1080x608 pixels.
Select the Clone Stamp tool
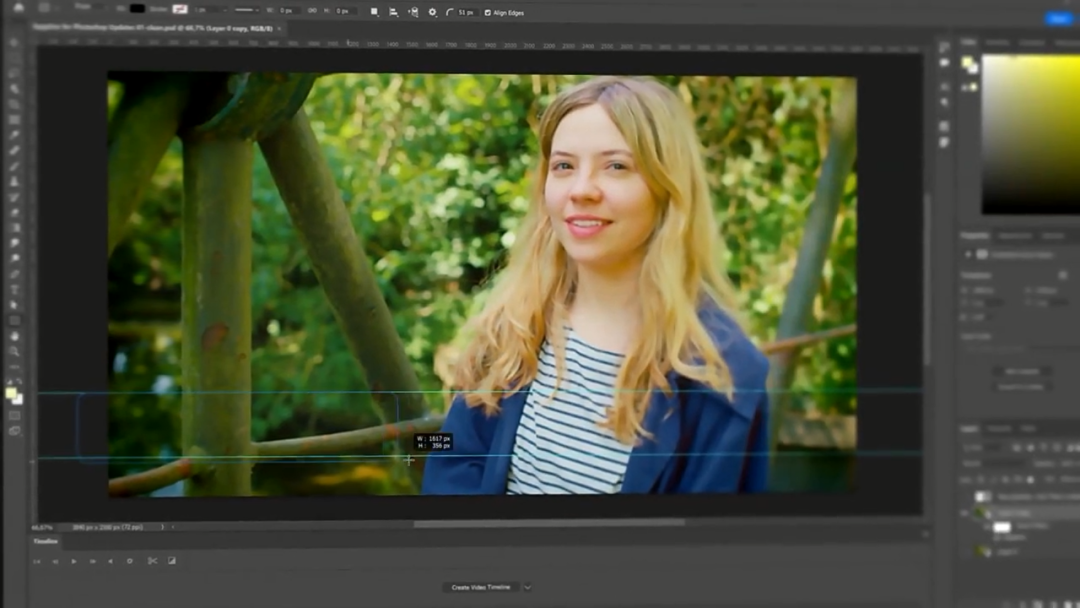pos(14,181)
